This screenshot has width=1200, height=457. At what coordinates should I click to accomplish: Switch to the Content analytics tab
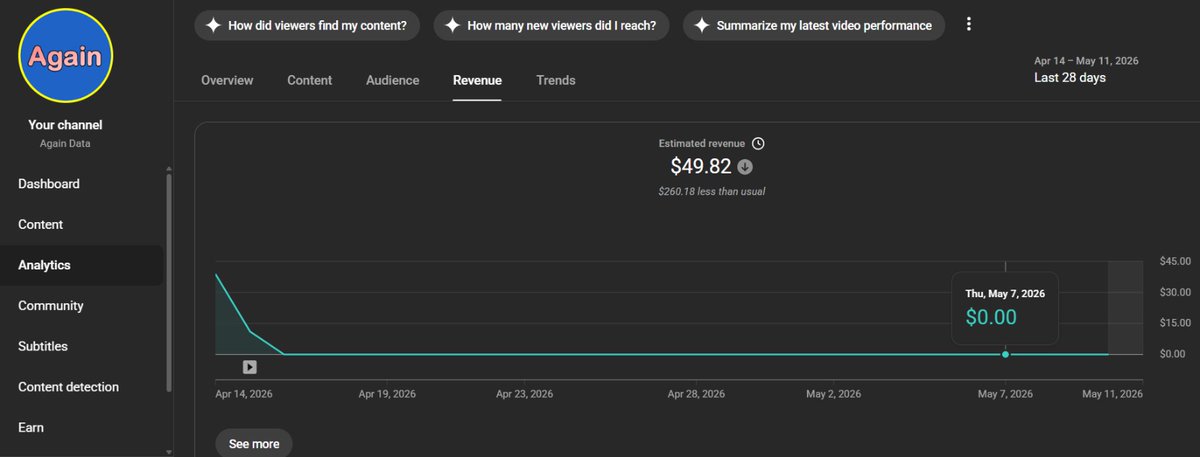309,80
